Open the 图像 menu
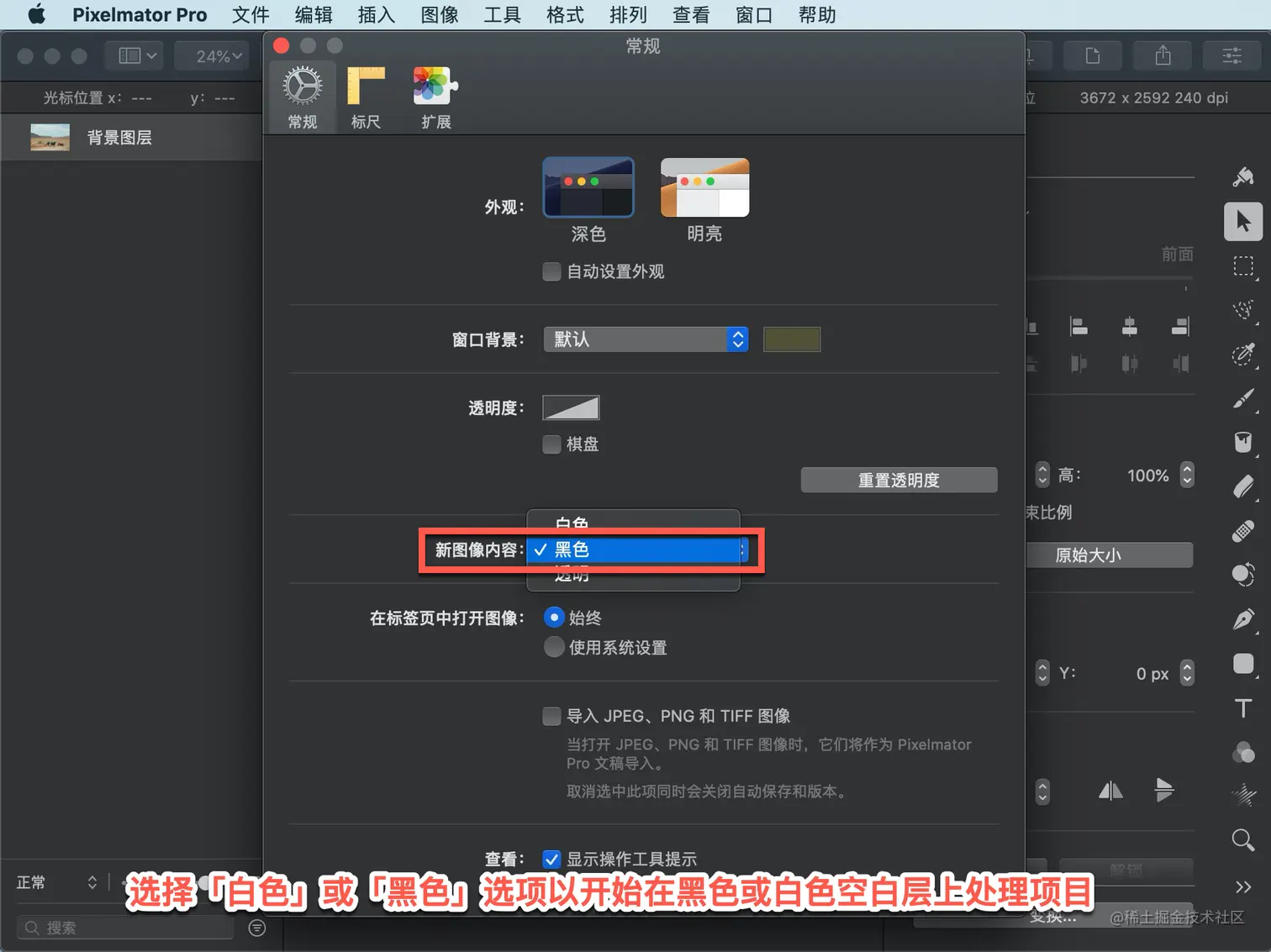Screen dimensions: 1271x952 [x=440, y=15]
